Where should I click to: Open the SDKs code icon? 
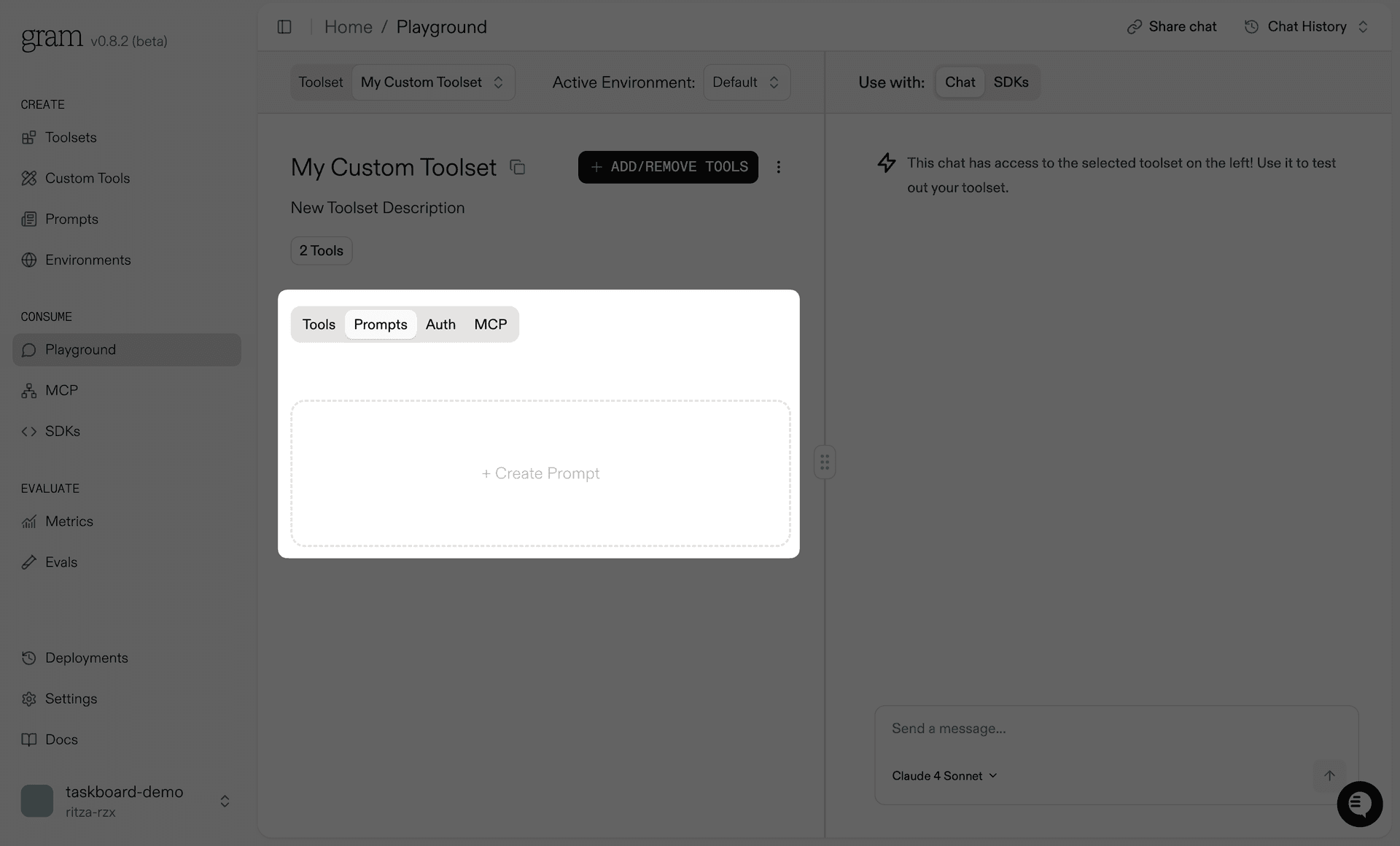(x=29, y=431)
